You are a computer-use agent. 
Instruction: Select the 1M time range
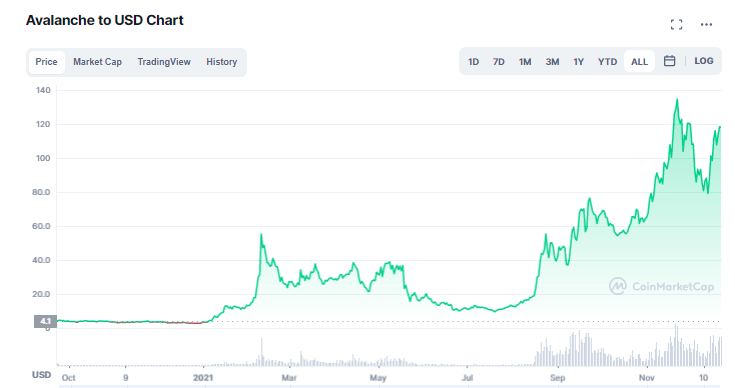coord(525,62)
